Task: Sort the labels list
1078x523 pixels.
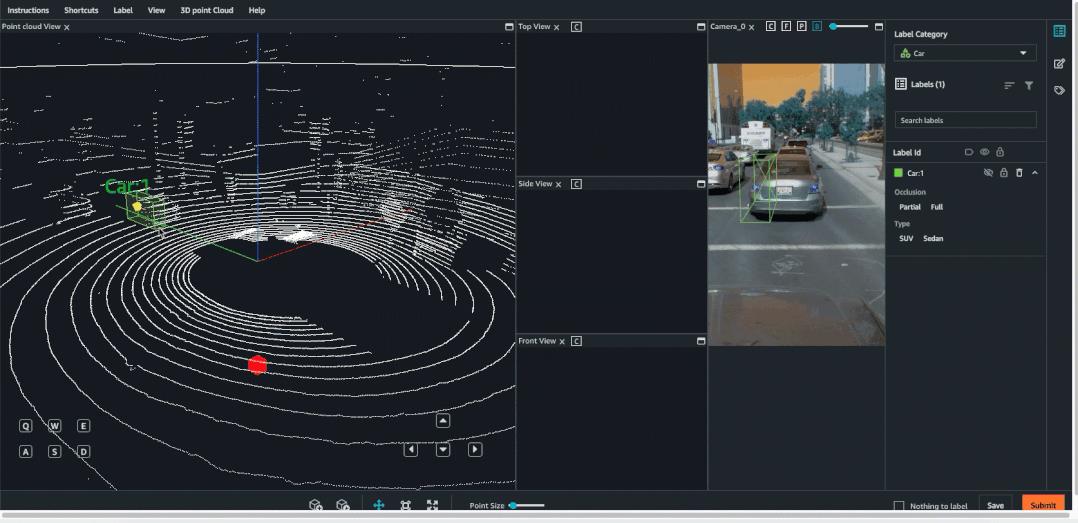Action: 1009,86
